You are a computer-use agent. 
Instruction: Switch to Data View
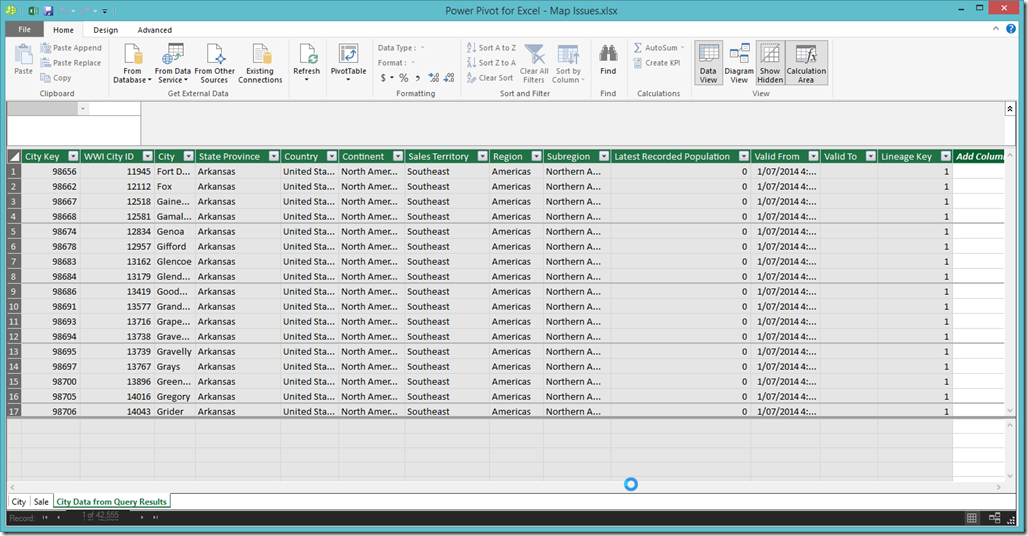point(709,64)
